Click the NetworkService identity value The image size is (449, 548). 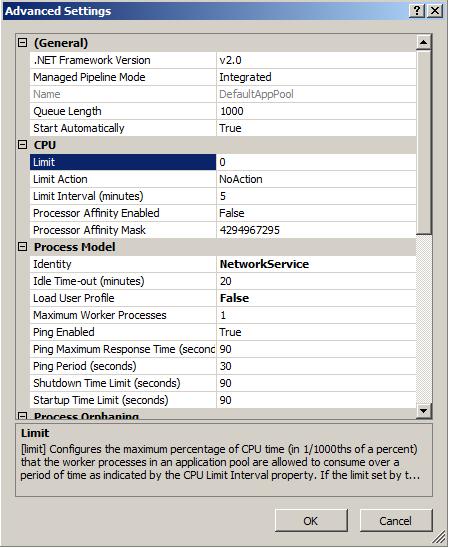pos(316,264)
